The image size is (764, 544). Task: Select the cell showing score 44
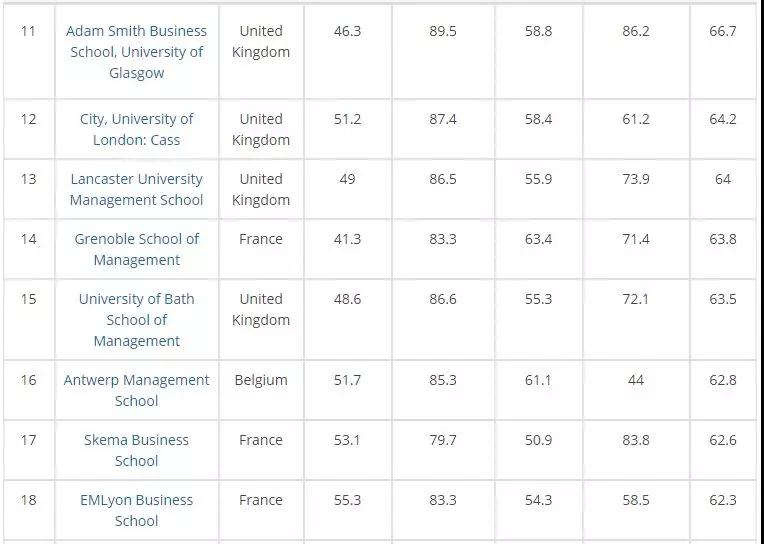635,380
